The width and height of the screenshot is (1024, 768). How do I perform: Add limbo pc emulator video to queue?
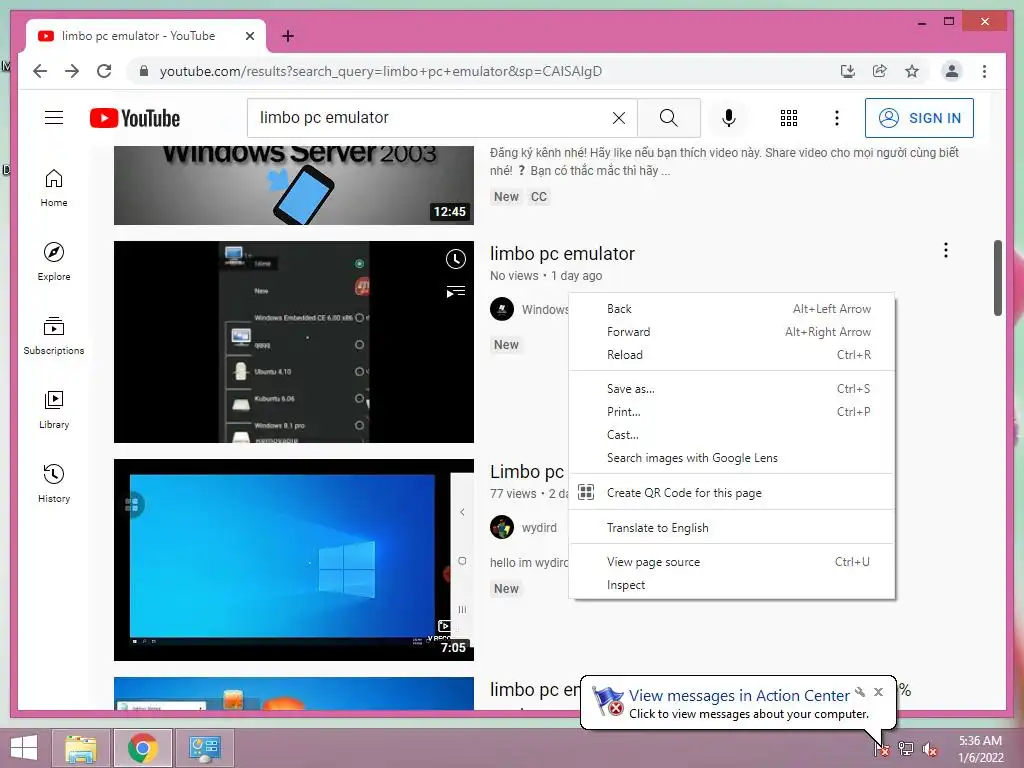pyautogui.click(x=456, y=291)
